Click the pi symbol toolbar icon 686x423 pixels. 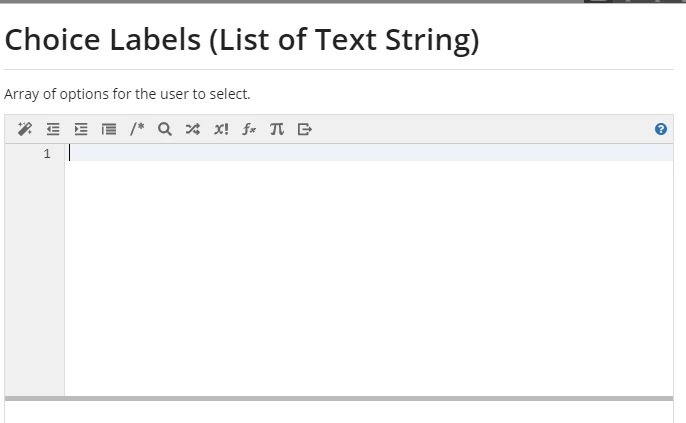[x=276, y=129]
